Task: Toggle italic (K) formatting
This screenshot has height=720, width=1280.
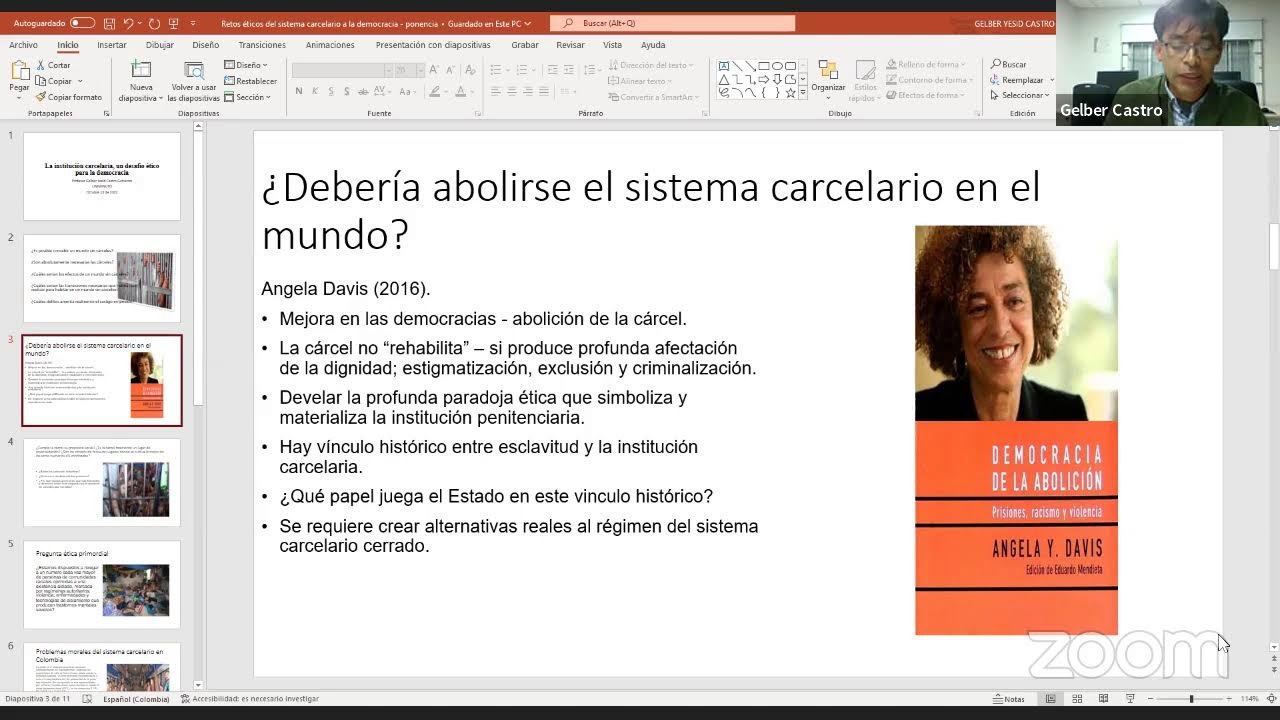Action: 315,91
